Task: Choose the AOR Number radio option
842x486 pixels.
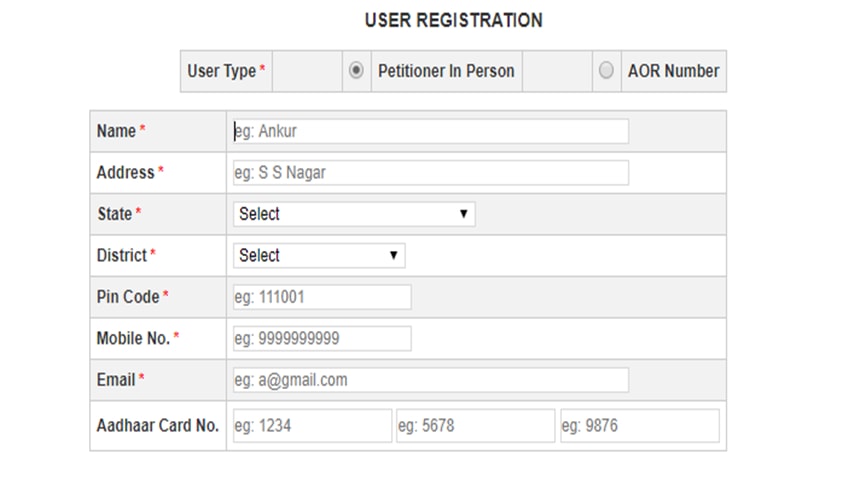Action: click(605, 71)
